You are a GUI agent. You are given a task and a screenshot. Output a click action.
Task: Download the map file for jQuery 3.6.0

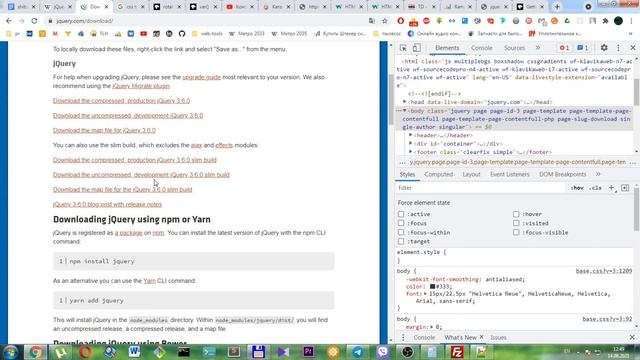(x=104, y=131)
